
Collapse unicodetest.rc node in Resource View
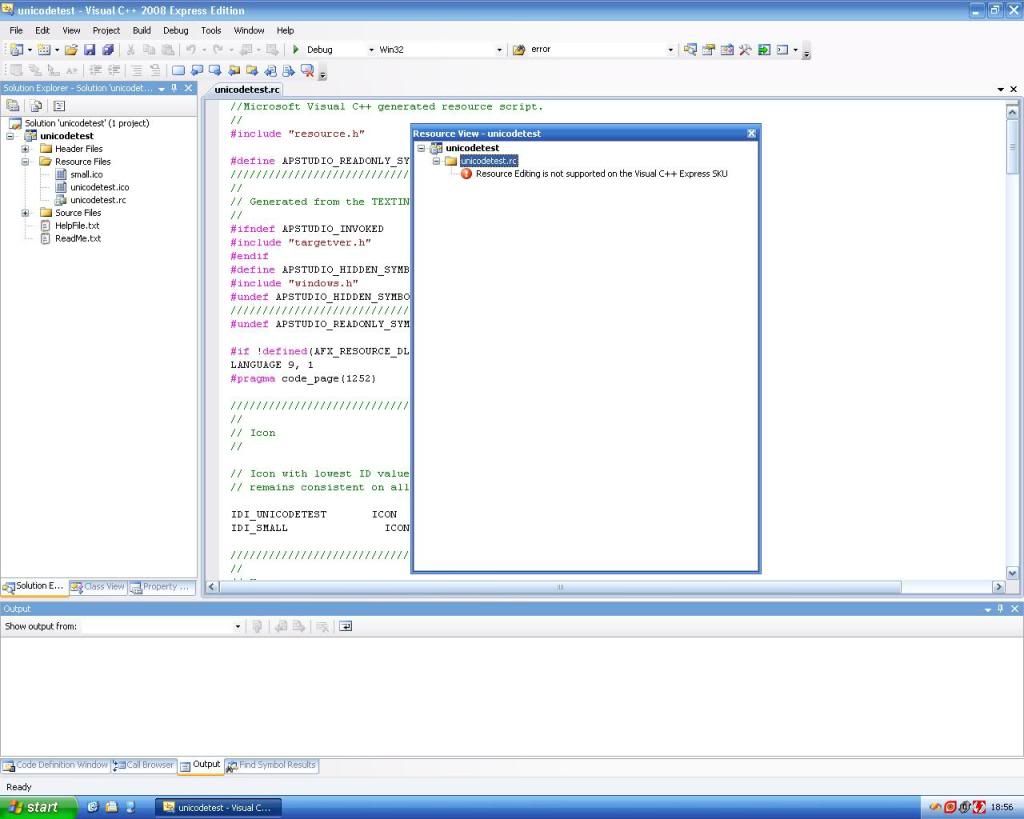(436, 161)
